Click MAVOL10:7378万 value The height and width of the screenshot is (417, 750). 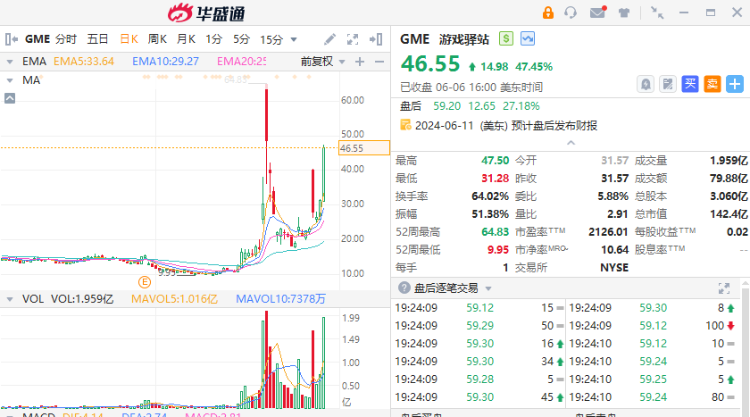[x=280, y=299]
